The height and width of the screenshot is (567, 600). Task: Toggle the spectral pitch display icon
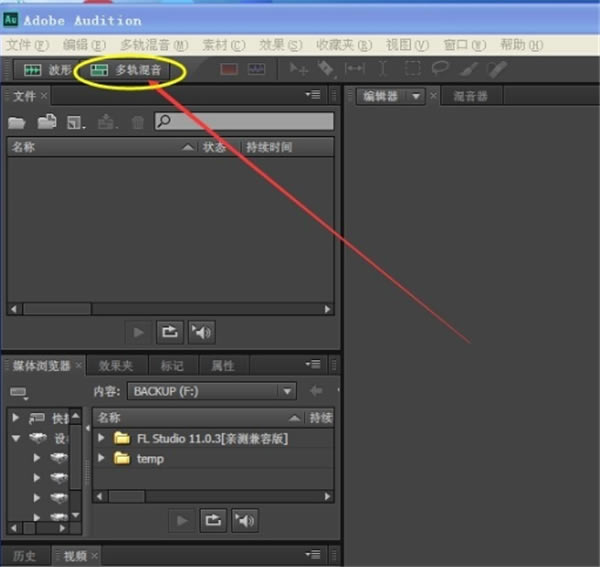tap(256, 69)
